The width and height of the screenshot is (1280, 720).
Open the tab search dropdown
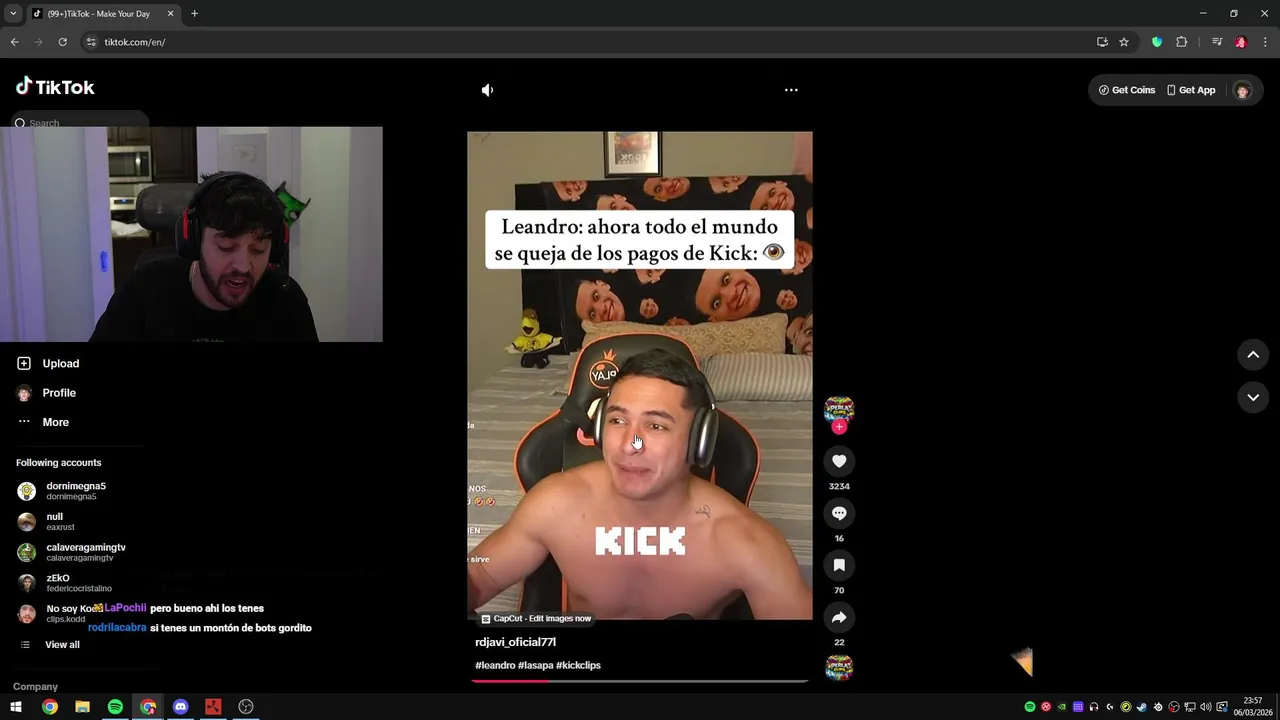[x=13, y=14]
